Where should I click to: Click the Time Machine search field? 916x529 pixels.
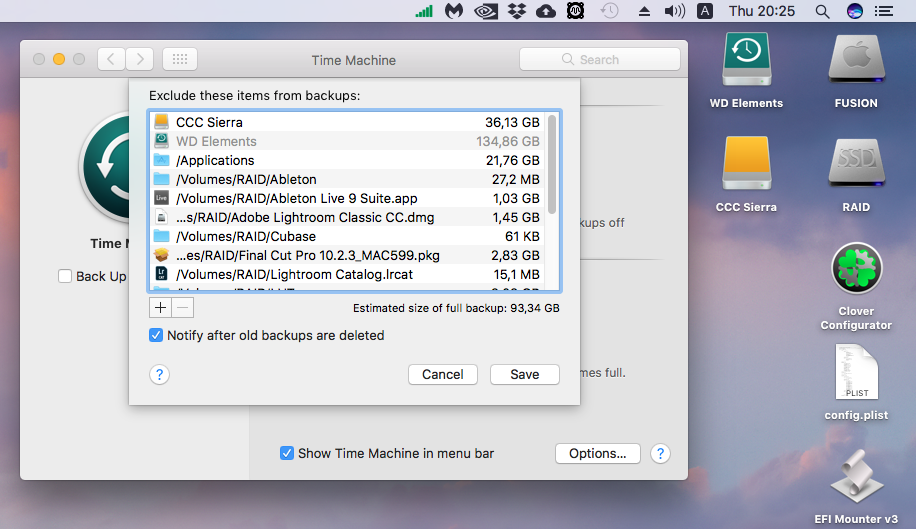click(599, 60)
